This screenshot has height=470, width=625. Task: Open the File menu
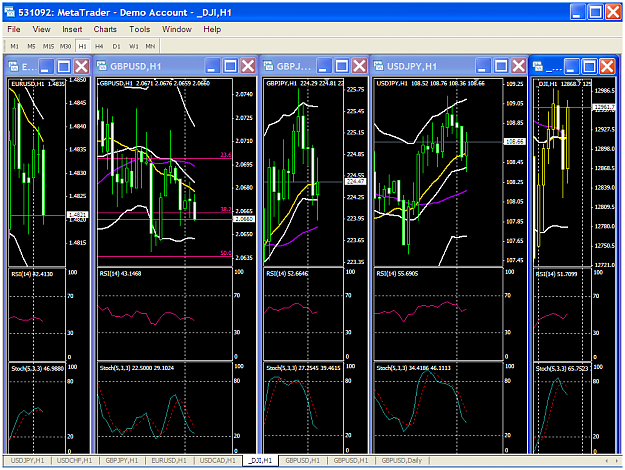pyautogui.click(x=14, y=29)
